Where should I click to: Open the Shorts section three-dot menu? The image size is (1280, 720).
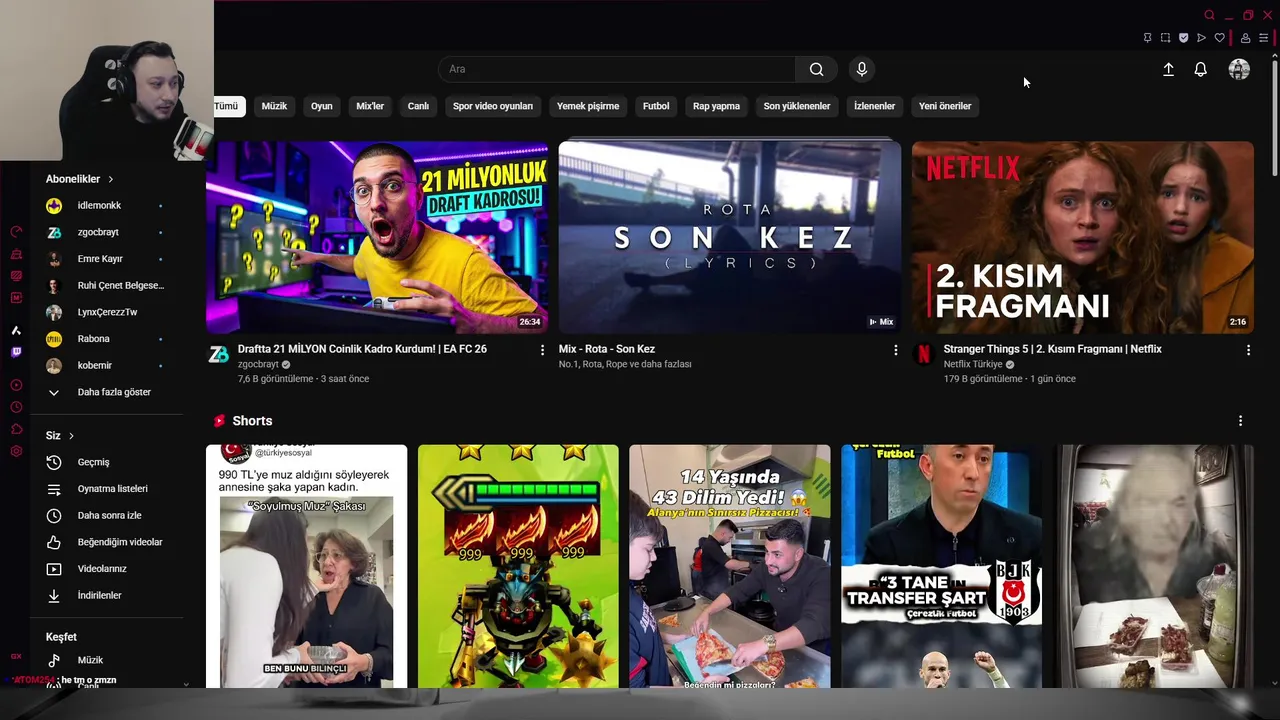[x=1240, y=421]
